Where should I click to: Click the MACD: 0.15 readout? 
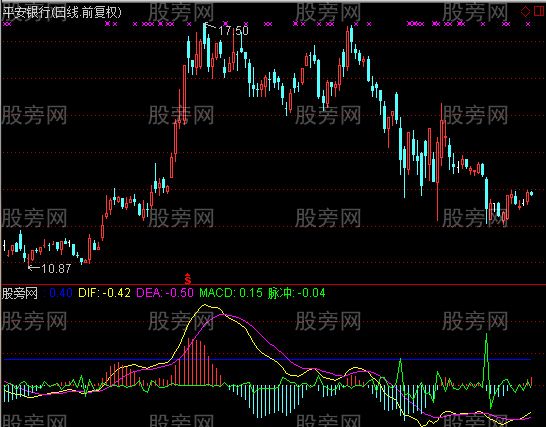(x=231, y=293)
